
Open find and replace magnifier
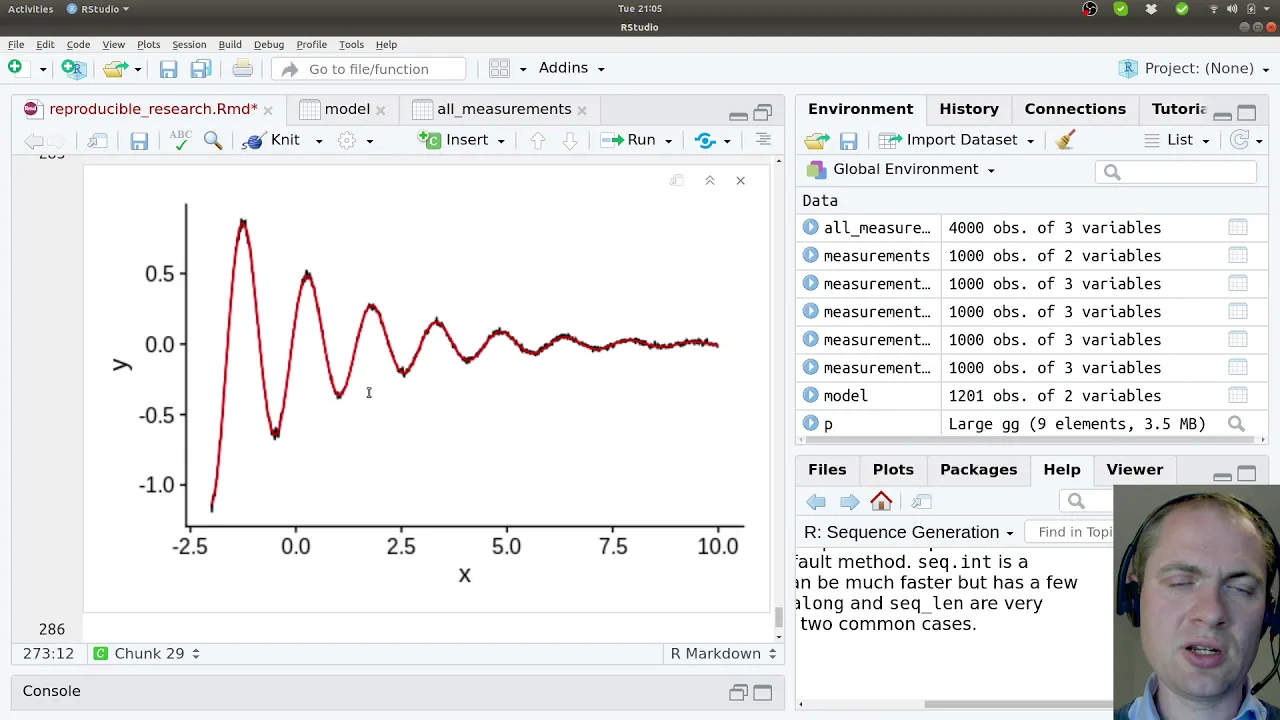(213, 140)
